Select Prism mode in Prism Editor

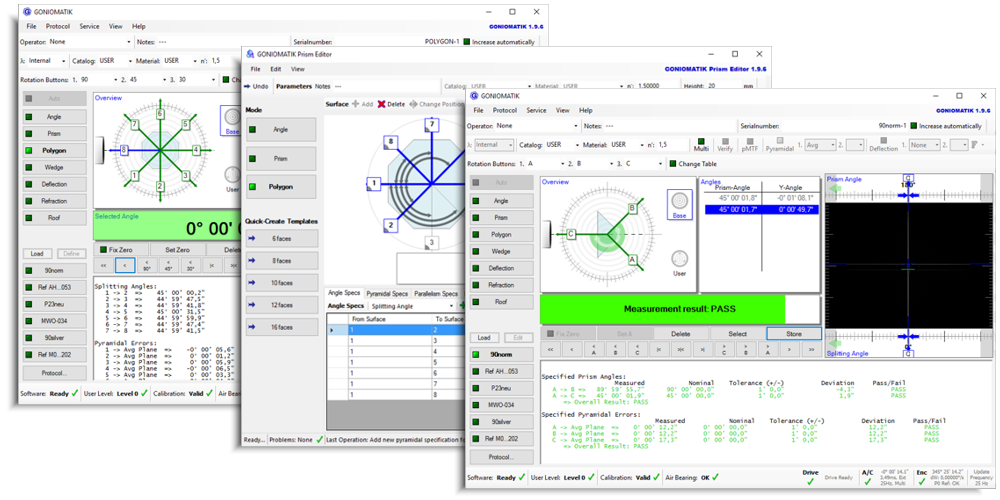point(281,158)
